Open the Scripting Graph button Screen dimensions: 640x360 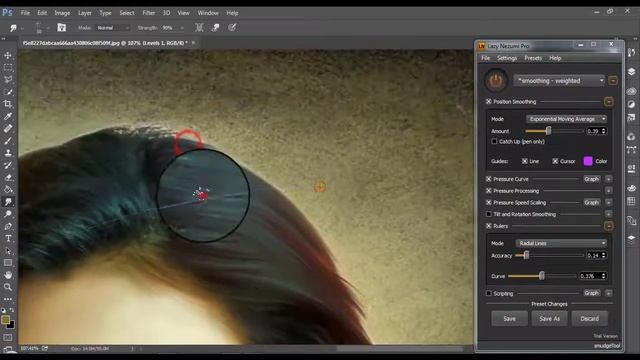point(591,293)
